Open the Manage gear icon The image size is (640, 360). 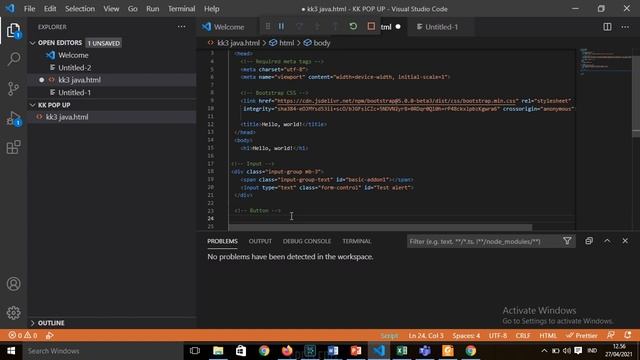coord(13,313)
